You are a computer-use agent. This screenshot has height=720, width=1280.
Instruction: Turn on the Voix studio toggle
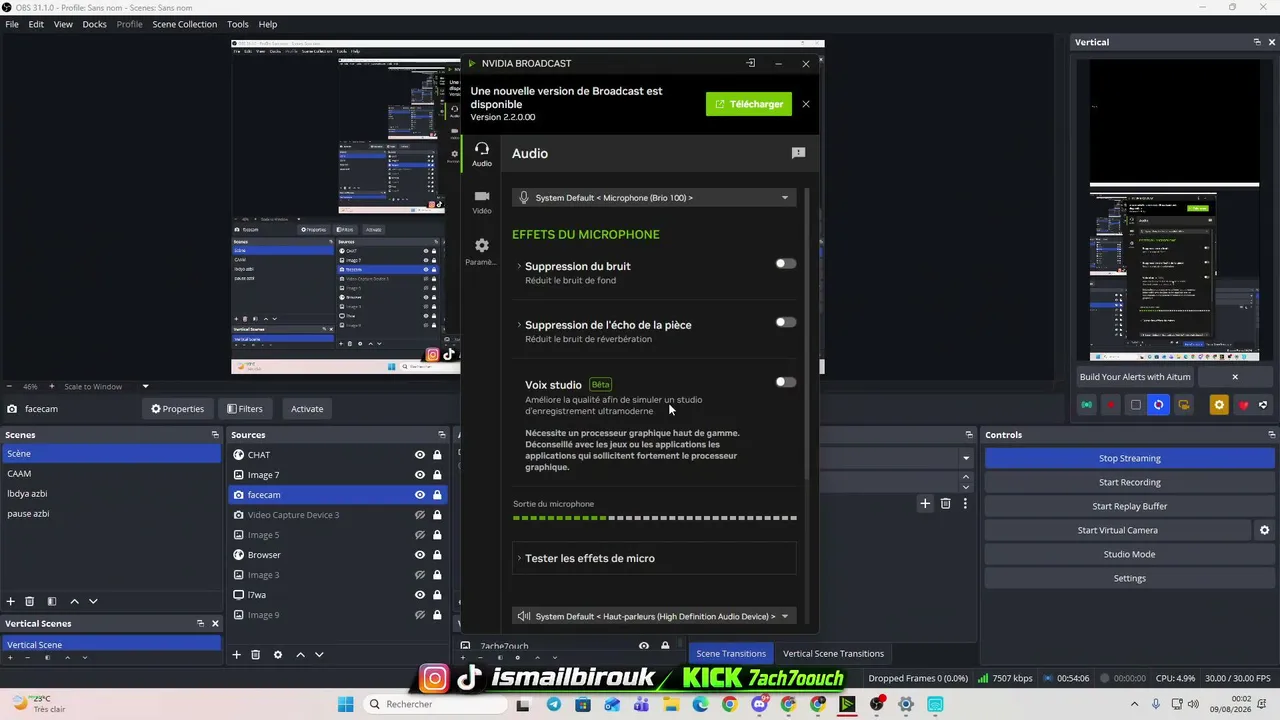[x=786, y=382]
